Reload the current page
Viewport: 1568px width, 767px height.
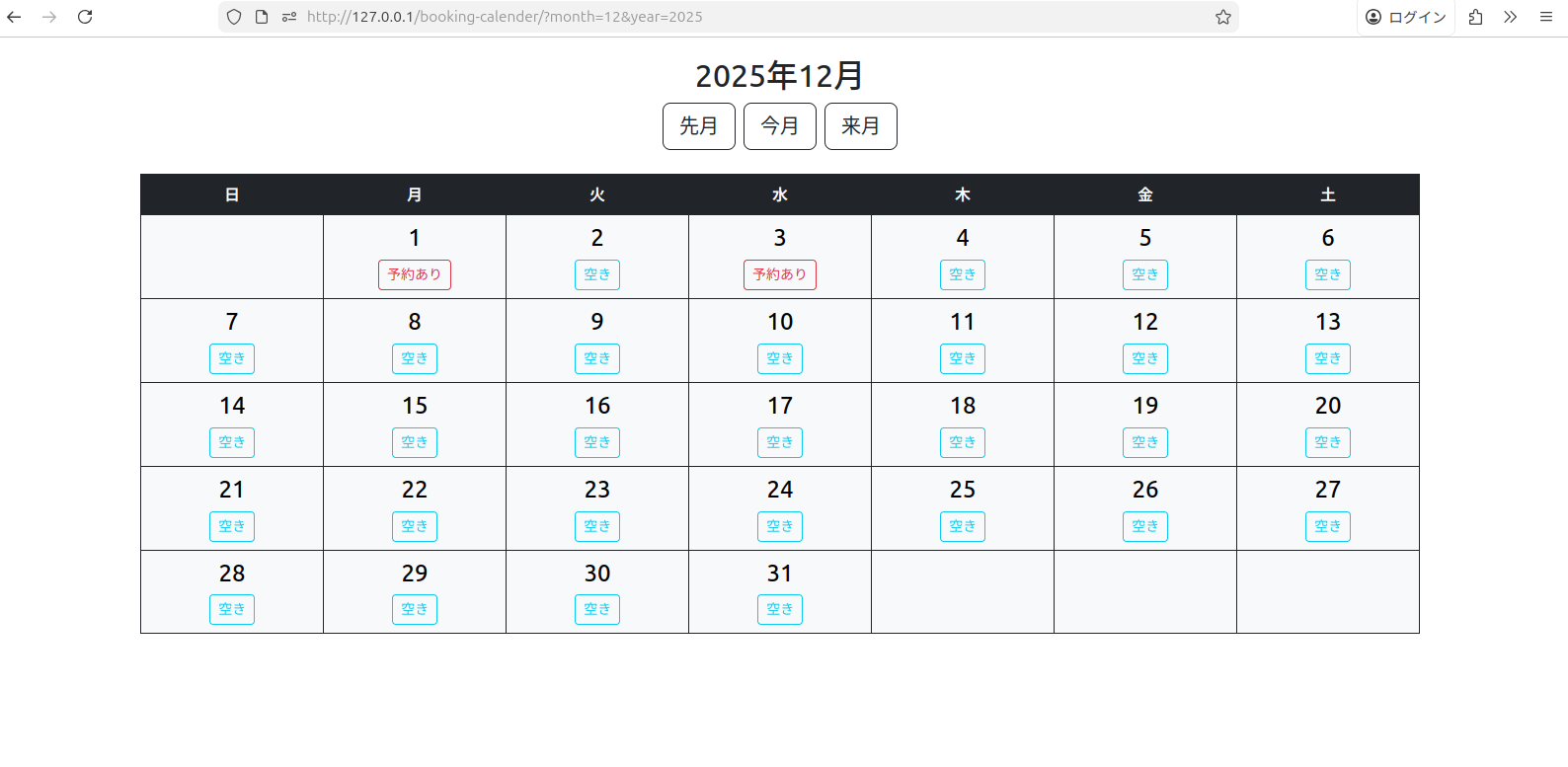click(x=85, y=17)
